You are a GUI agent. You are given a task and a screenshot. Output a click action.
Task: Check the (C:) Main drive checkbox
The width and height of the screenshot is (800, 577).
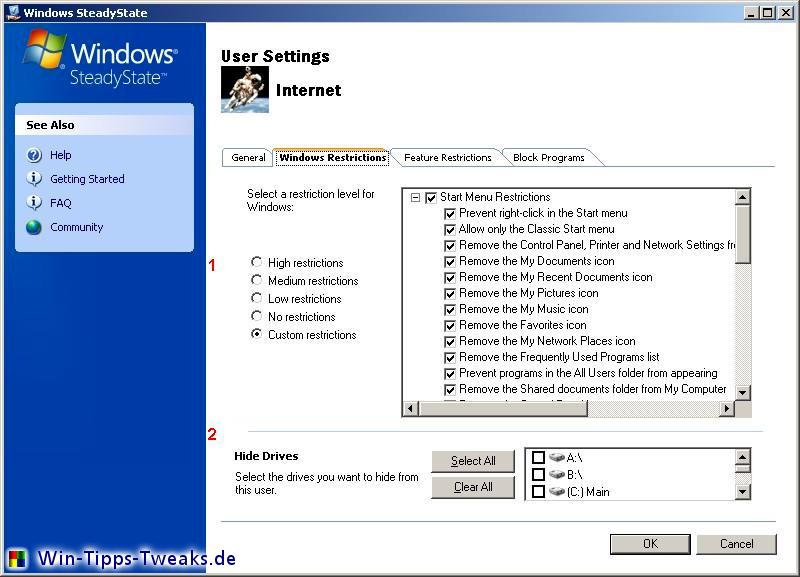(x=538, y=491)
